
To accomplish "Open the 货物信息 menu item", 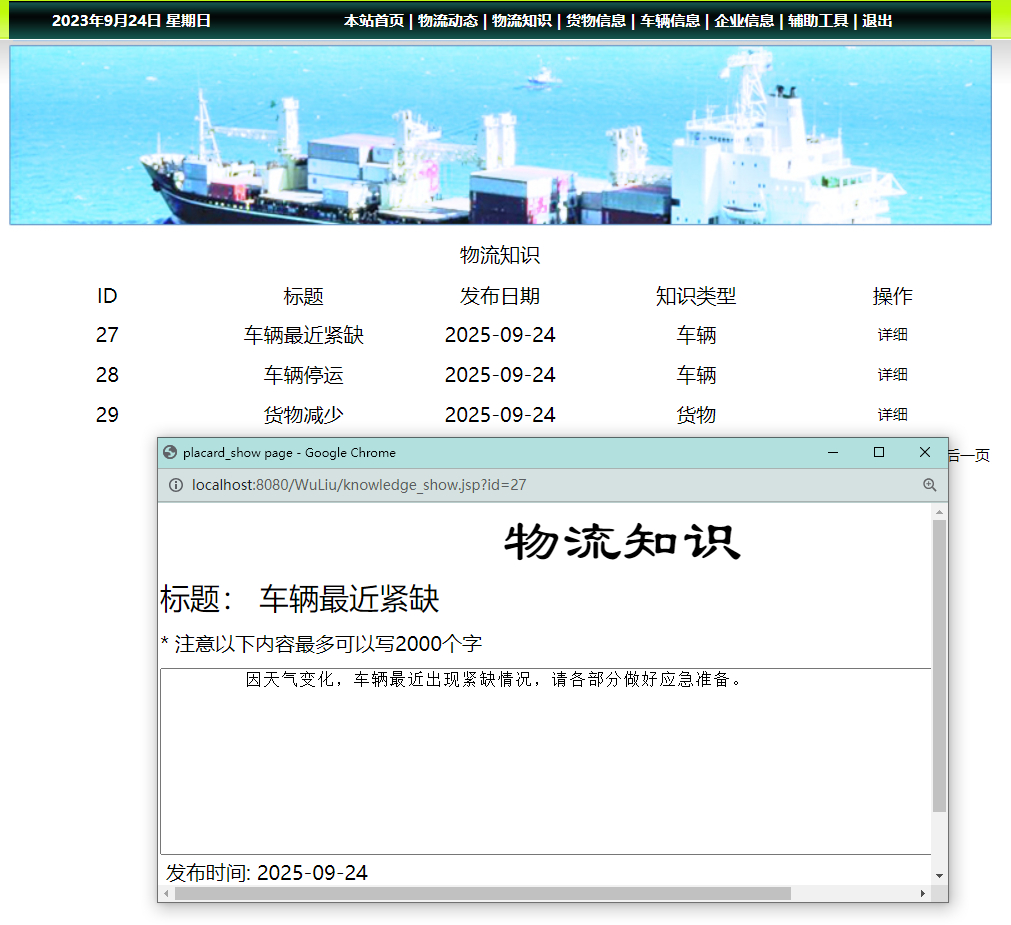I will [x=594, y=19].
